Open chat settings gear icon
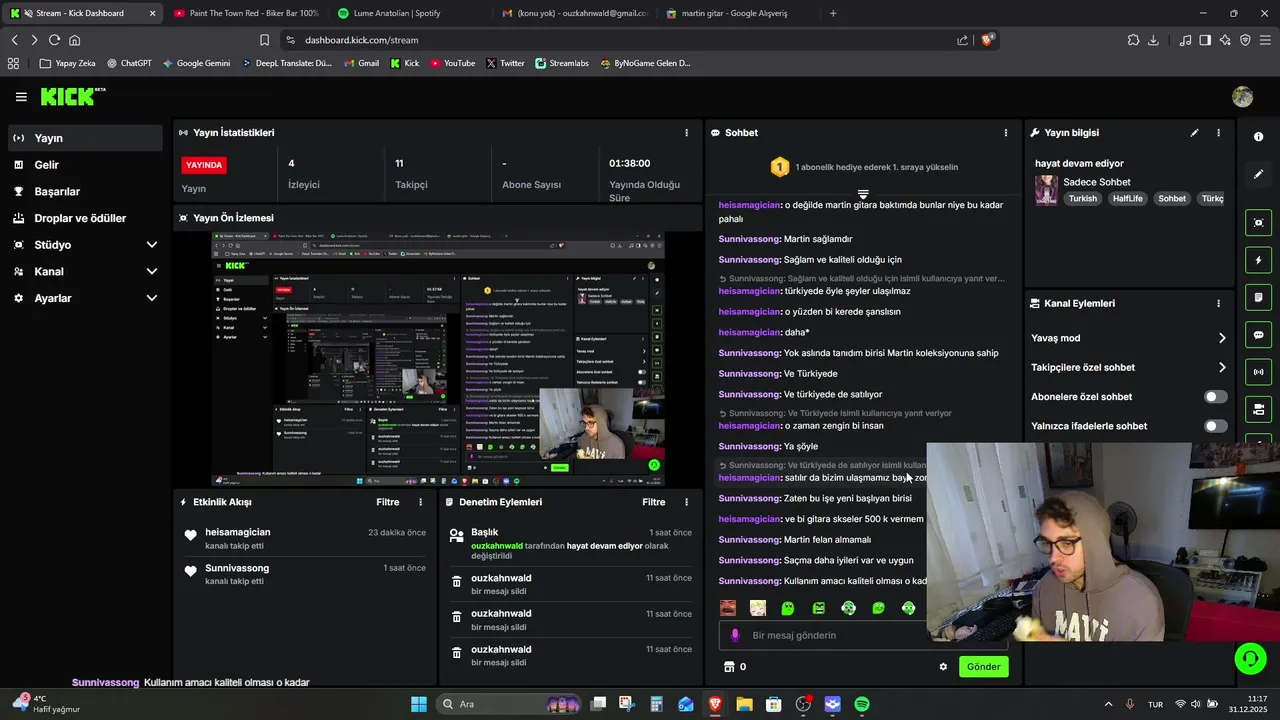This screenshot has width=1280, height=720. click(x=943, y=667)
